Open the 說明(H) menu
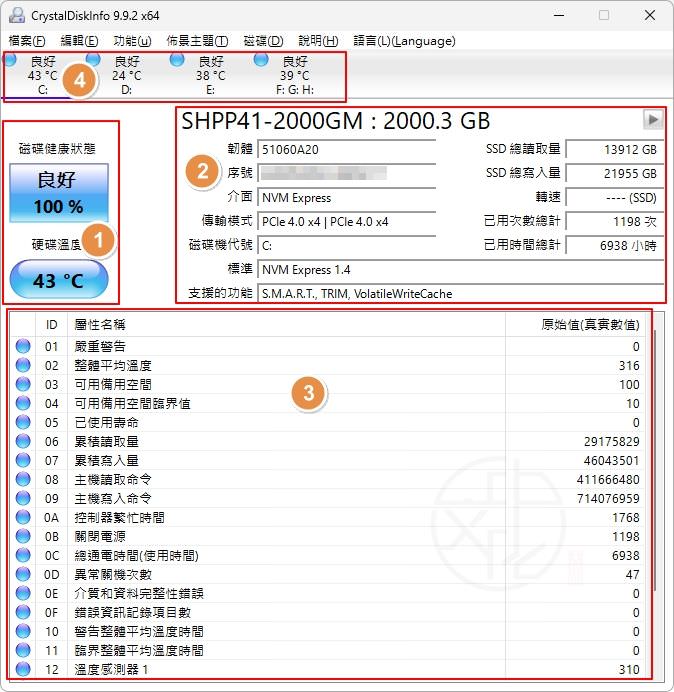 tap(318, 41)
